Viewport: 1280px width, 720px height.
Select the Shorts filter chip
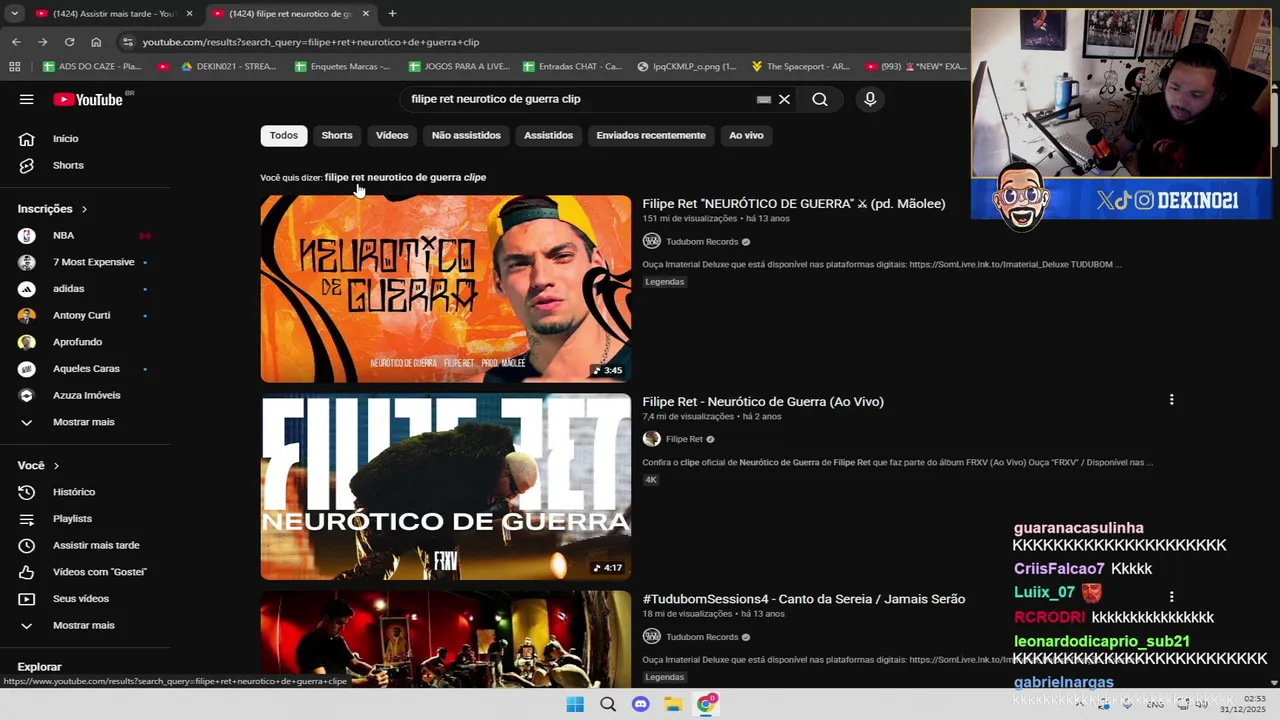pyautogui.click(x=337, y=135)
